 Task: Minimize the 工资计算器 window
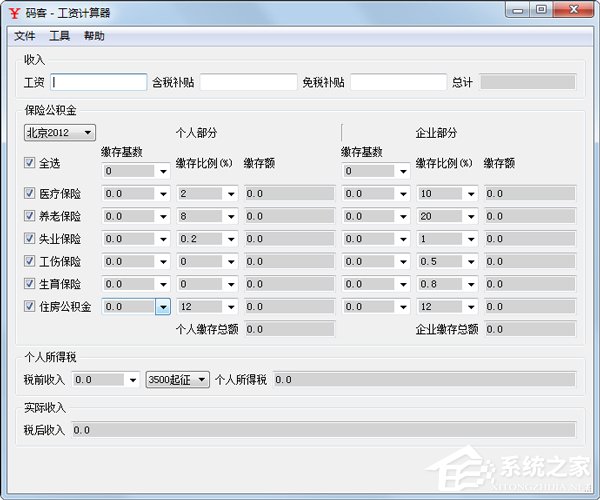pyautogui.click(x=517, y=10)
